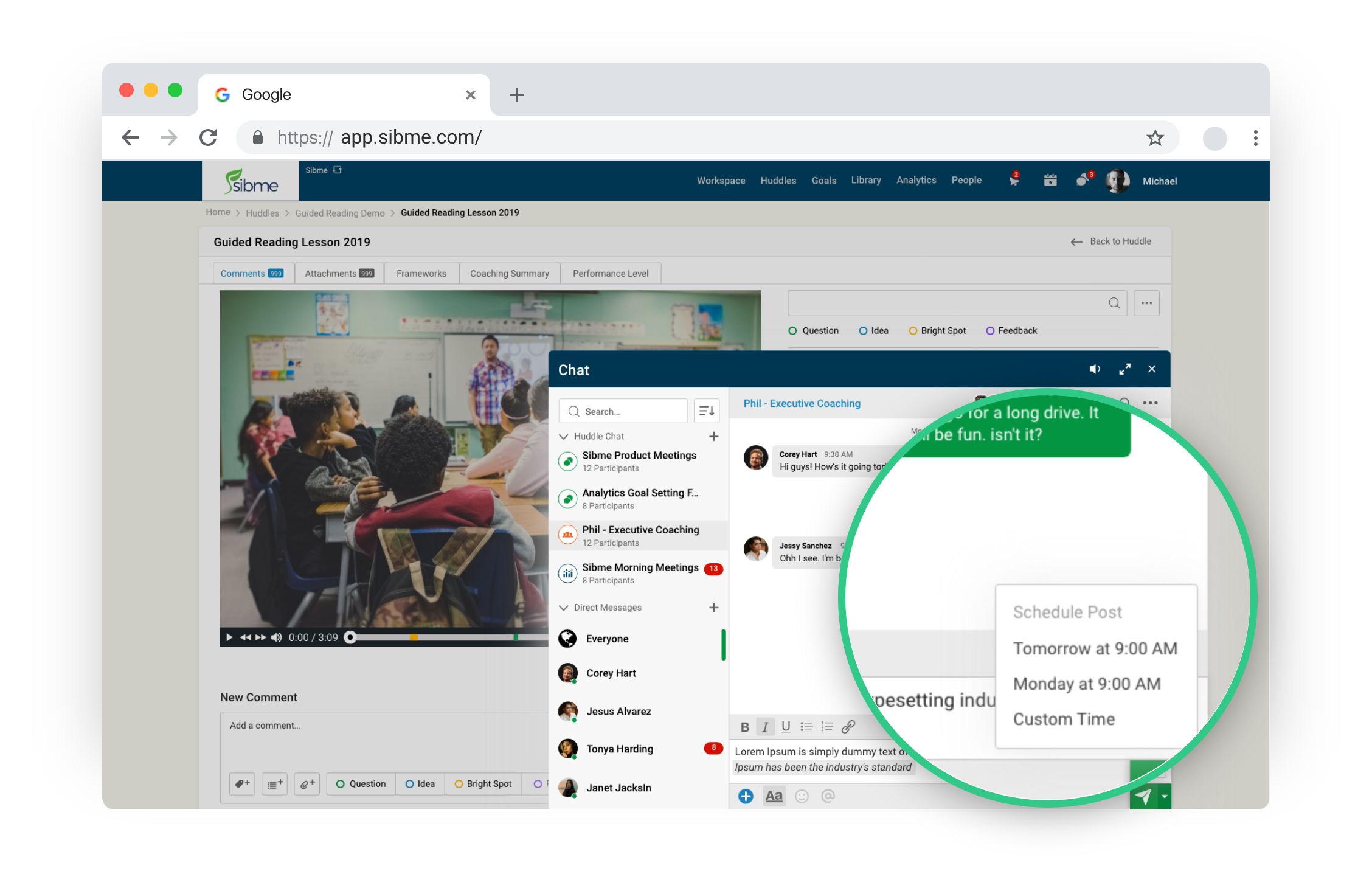Open the browser three-dot menu
Screen dimensions: 1372x874
1255,138
